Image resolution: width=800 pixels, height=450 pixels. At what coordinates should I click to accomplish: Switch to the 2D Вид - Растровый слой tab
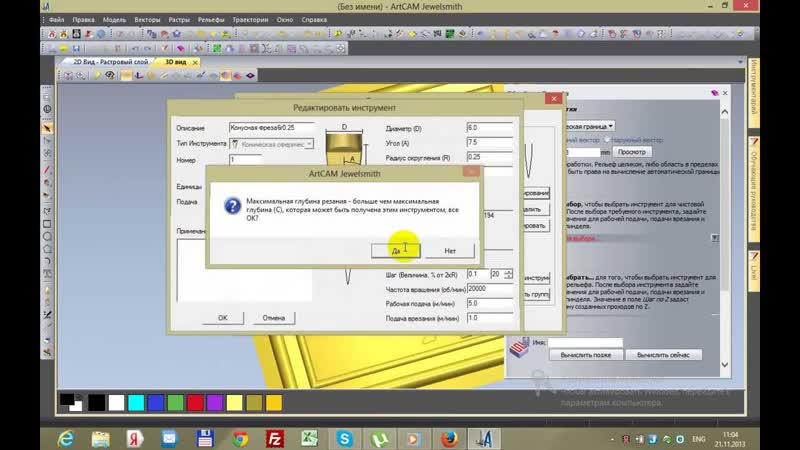click(x=110, y=62)
